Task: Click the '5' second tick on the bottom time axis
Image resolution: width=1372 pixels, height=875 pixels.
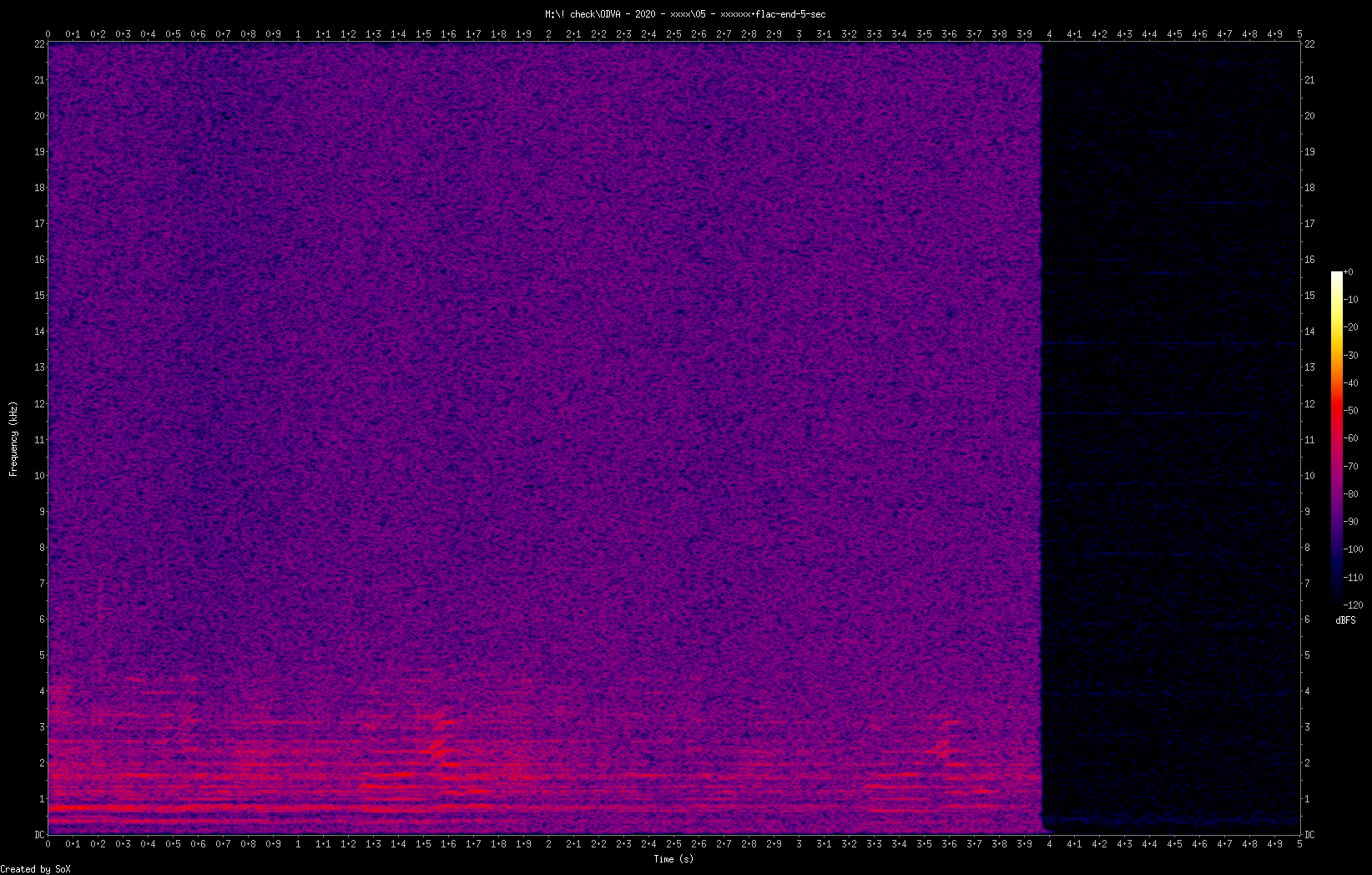Action: pyautogui.click(x=1299, y=844)
